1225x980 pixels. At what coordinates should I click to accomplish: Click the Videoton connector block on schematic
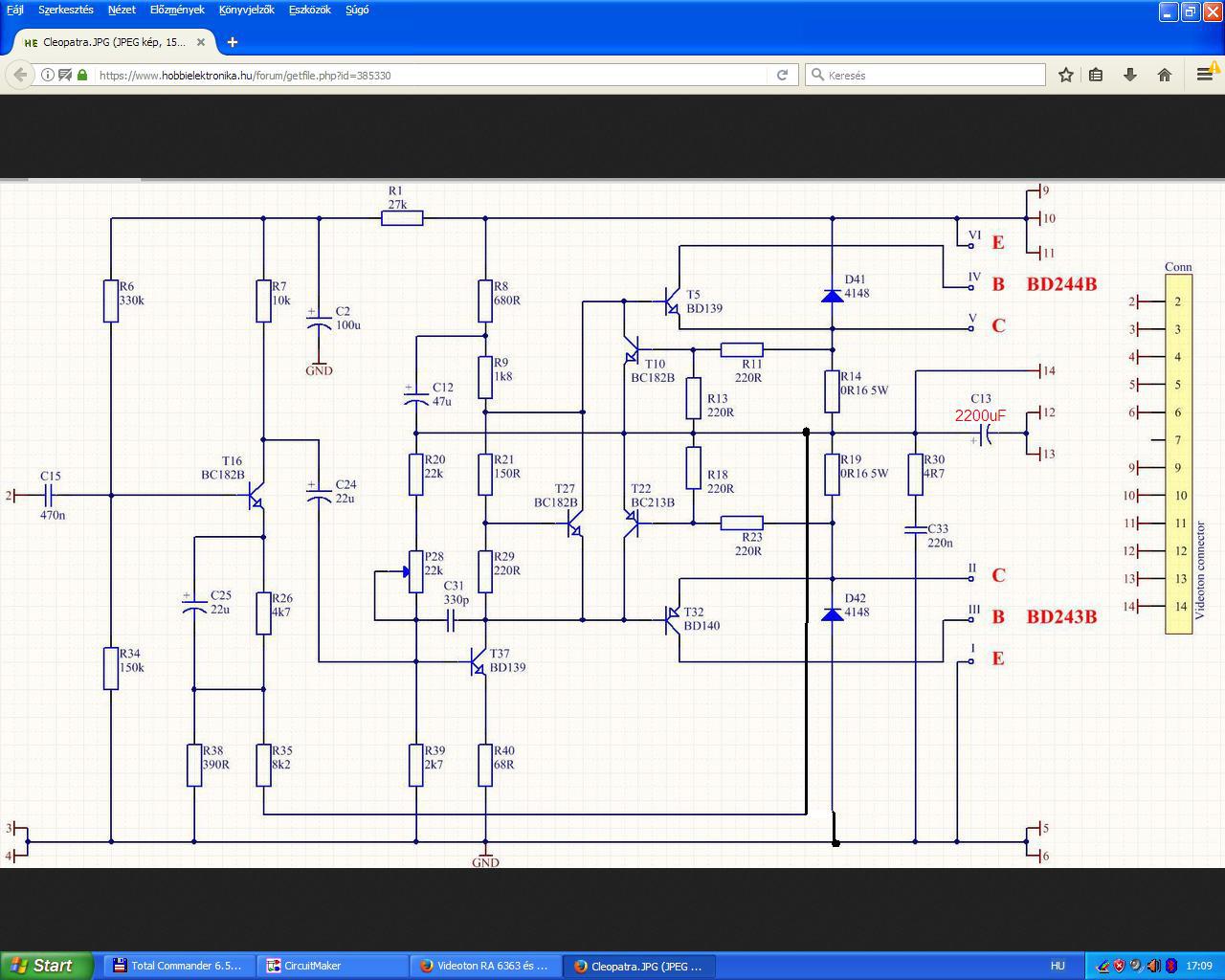tap(1178, 454)
